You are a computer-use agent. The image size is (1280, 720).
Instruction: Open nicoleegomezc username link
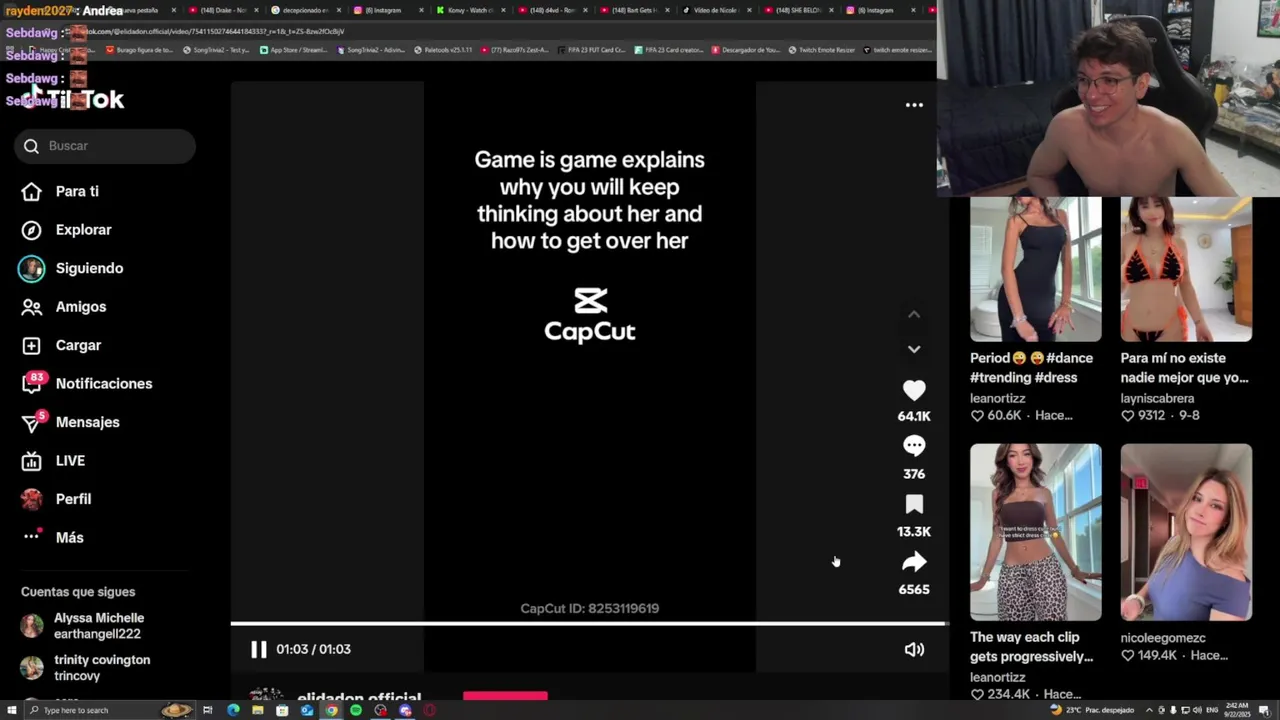point(1163,638)
